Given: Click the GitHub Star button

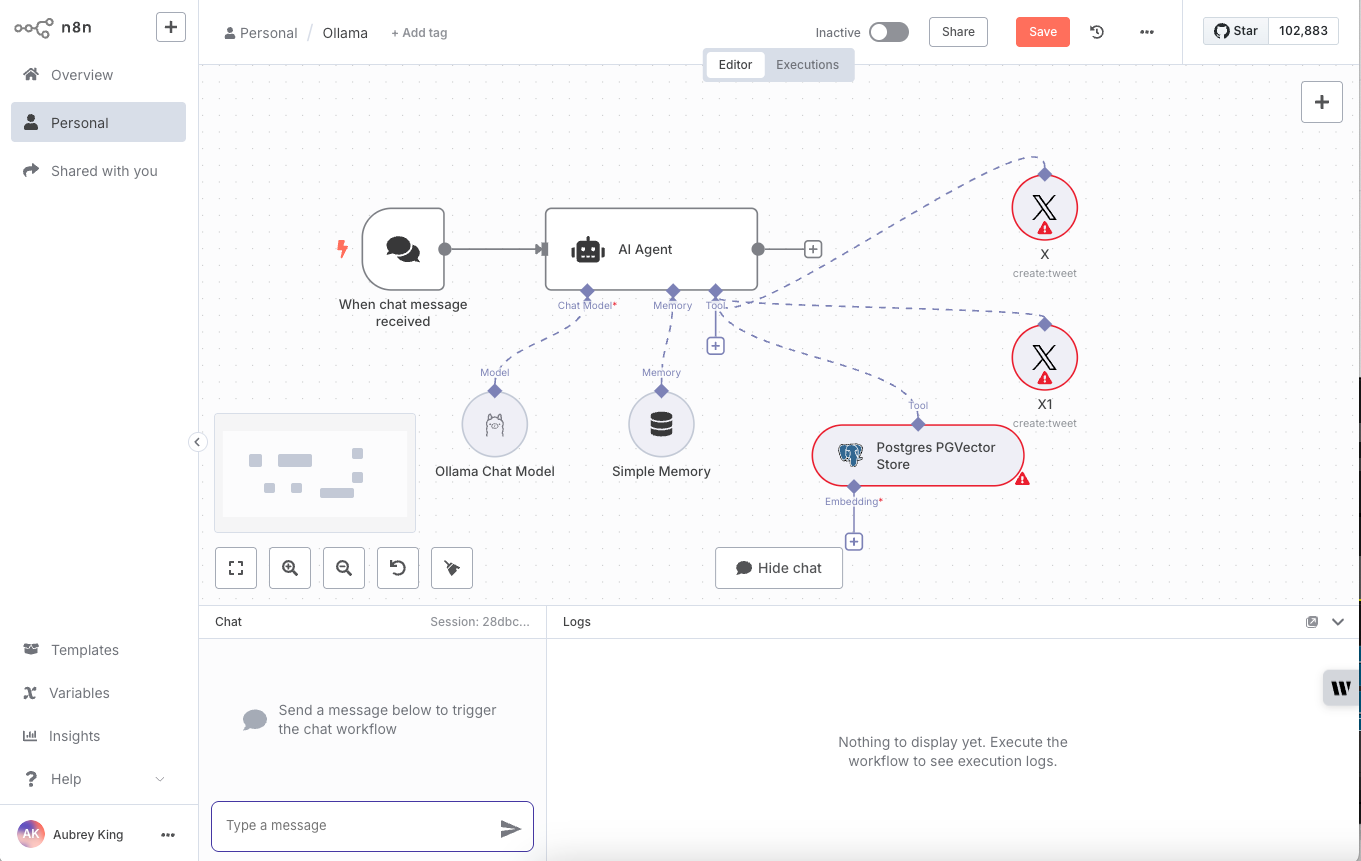Looking at the screenshot, I should pos(1236,31).
